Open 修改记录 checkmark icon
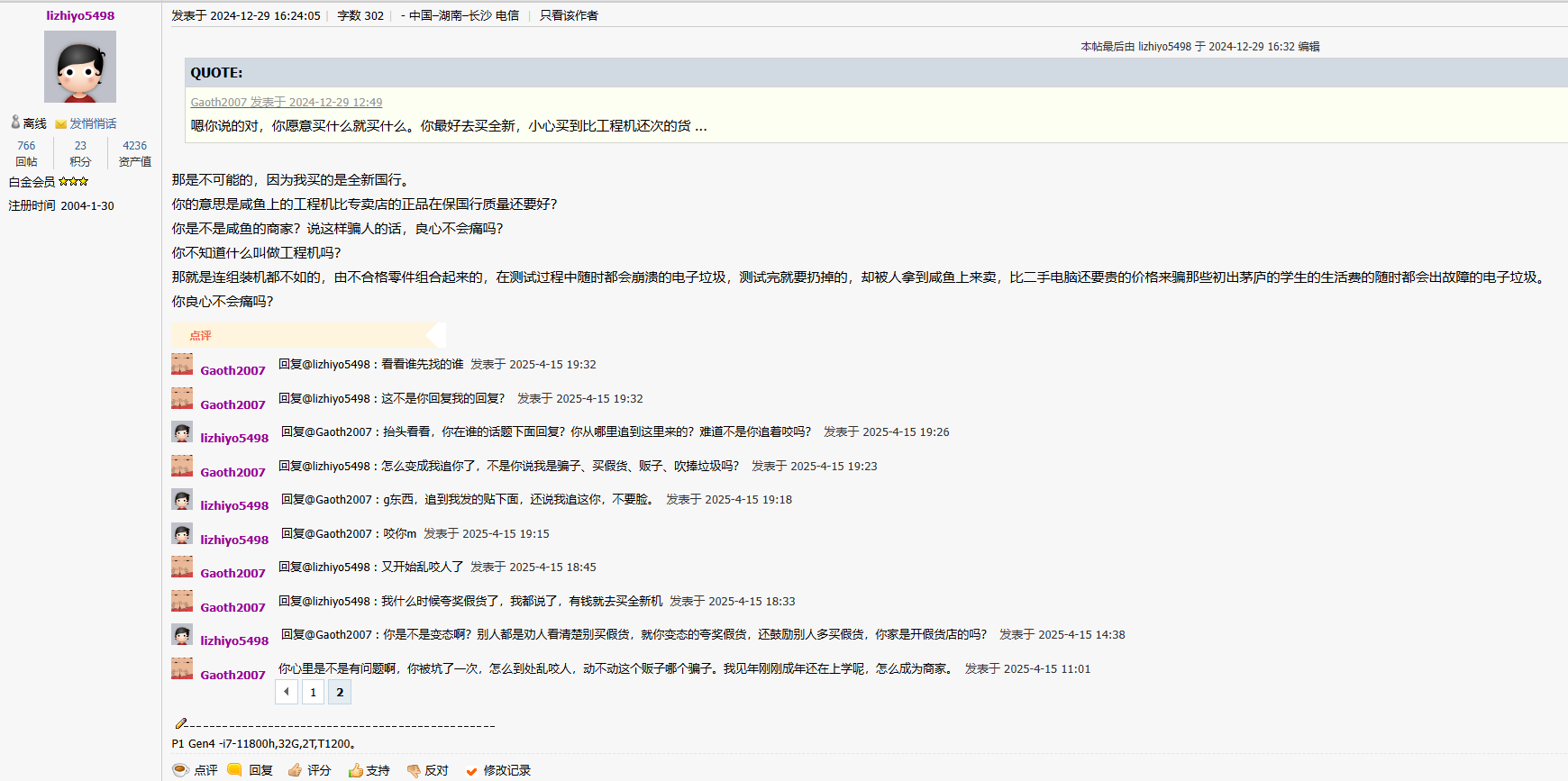 471,771
